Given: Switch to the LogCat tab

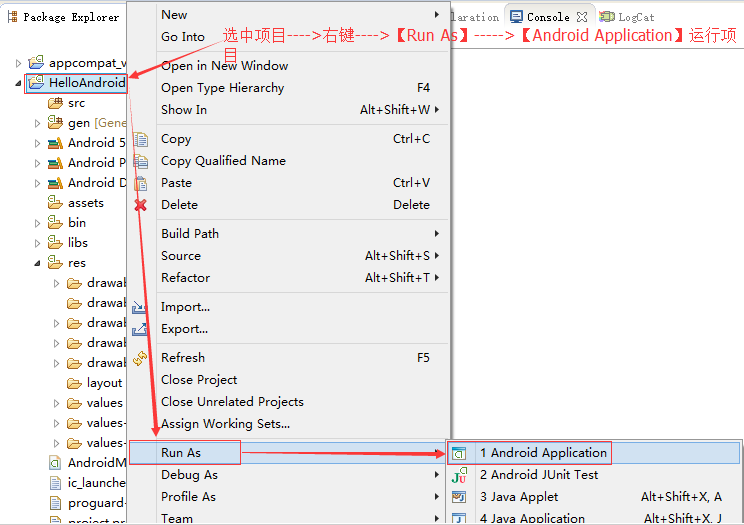Looking at the screenshot, I should pos(627,17).
